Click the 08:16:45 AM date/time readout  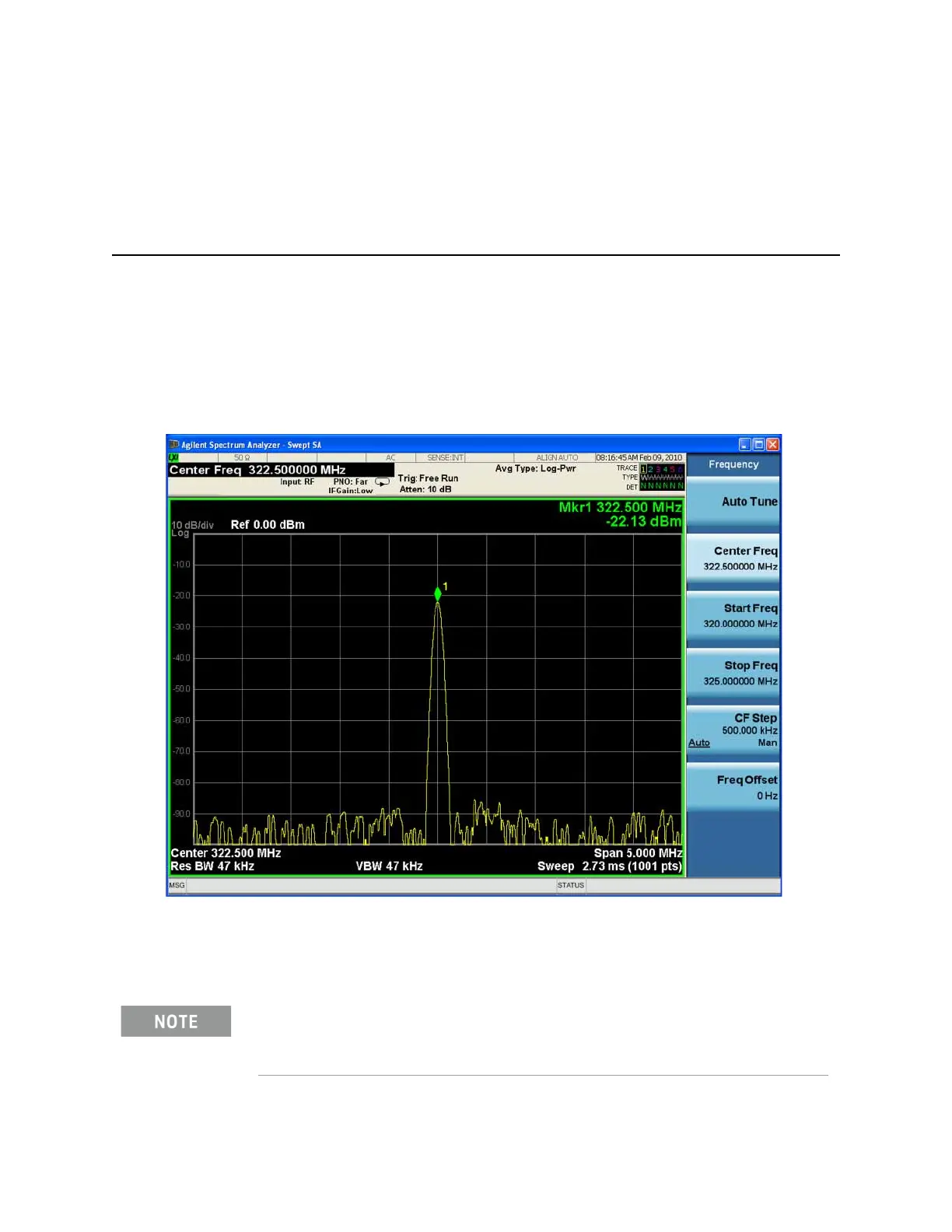639,458
